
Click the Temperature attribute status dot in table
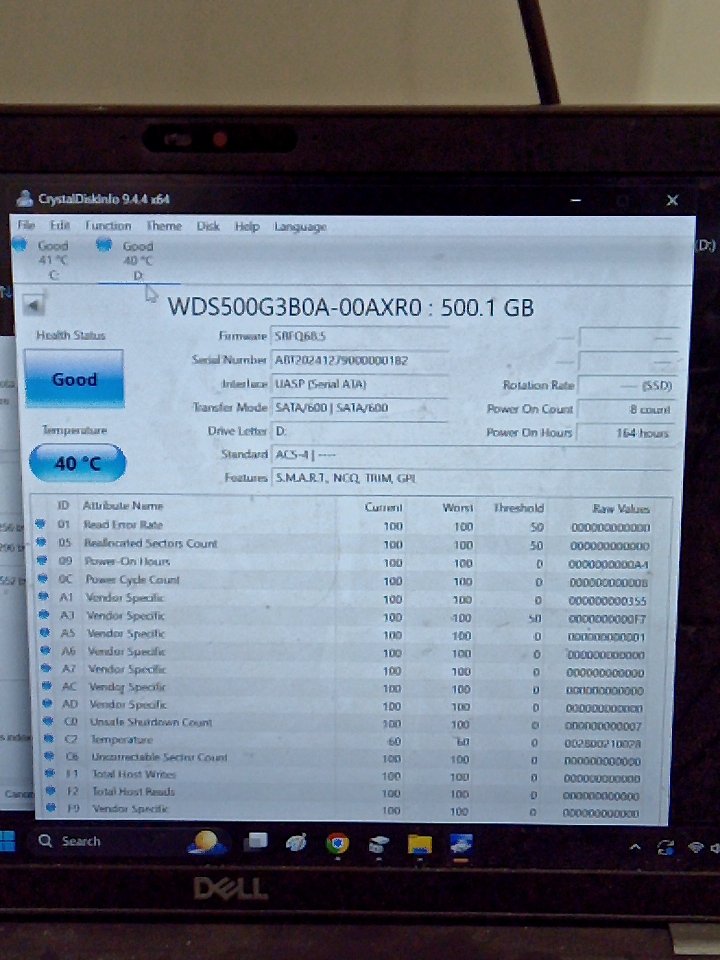41,740
